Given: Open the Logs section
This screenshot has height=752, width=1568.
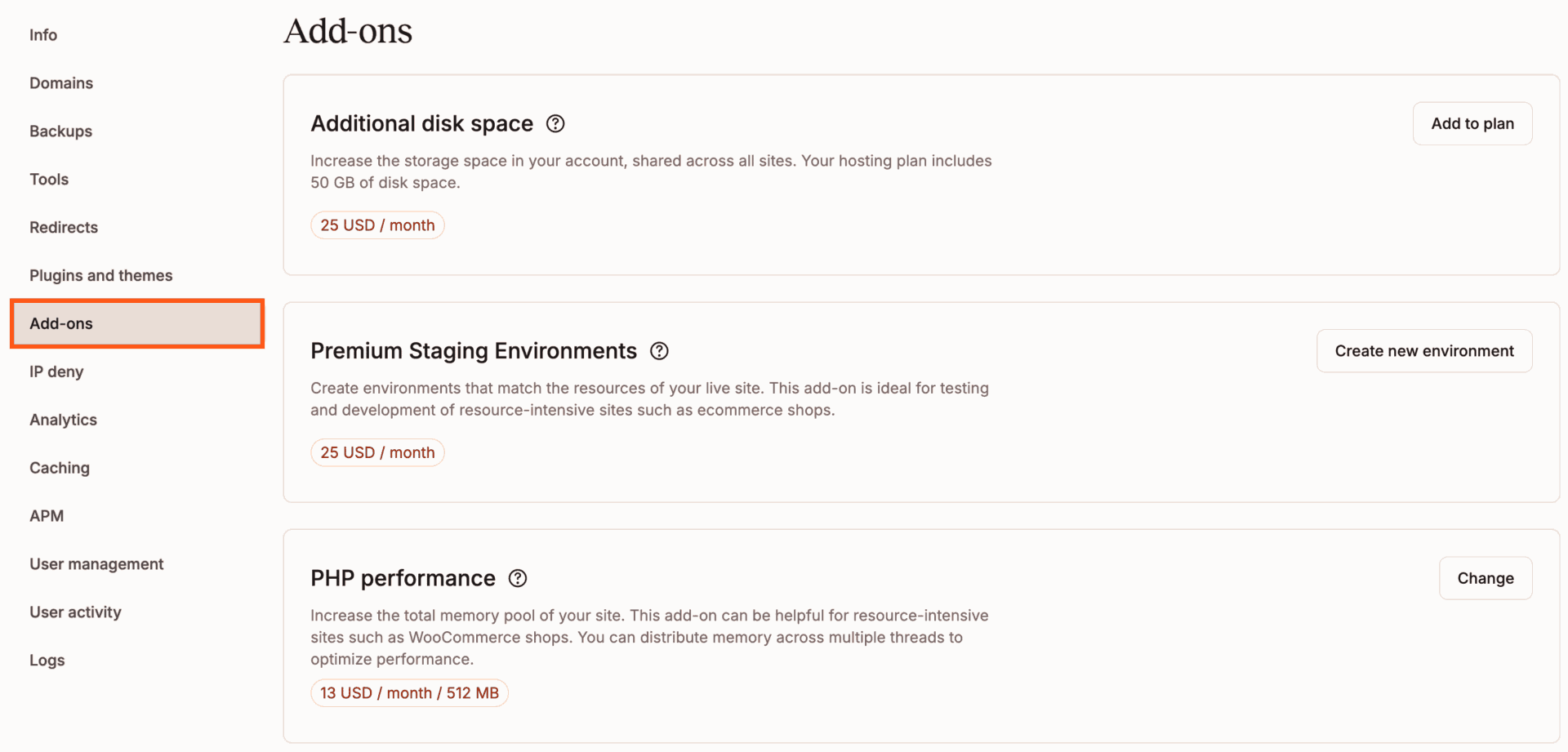Looking at the screenshot, I should [47, 660].
